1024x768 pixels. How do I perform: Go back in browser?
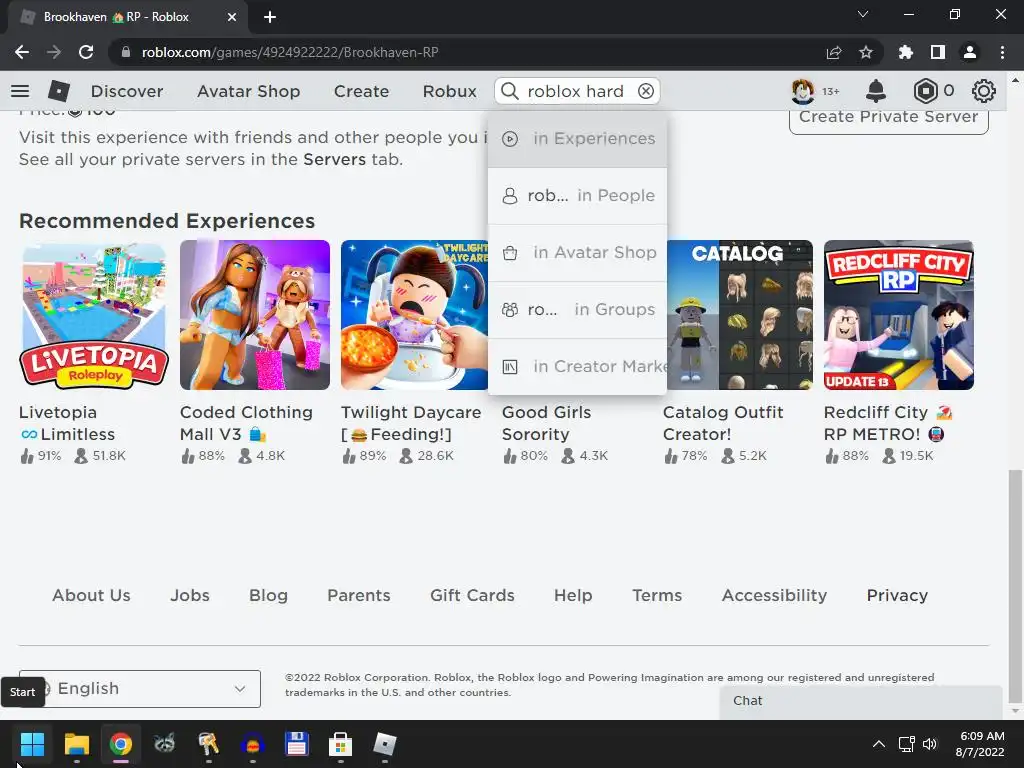click(x=22, y=52)
